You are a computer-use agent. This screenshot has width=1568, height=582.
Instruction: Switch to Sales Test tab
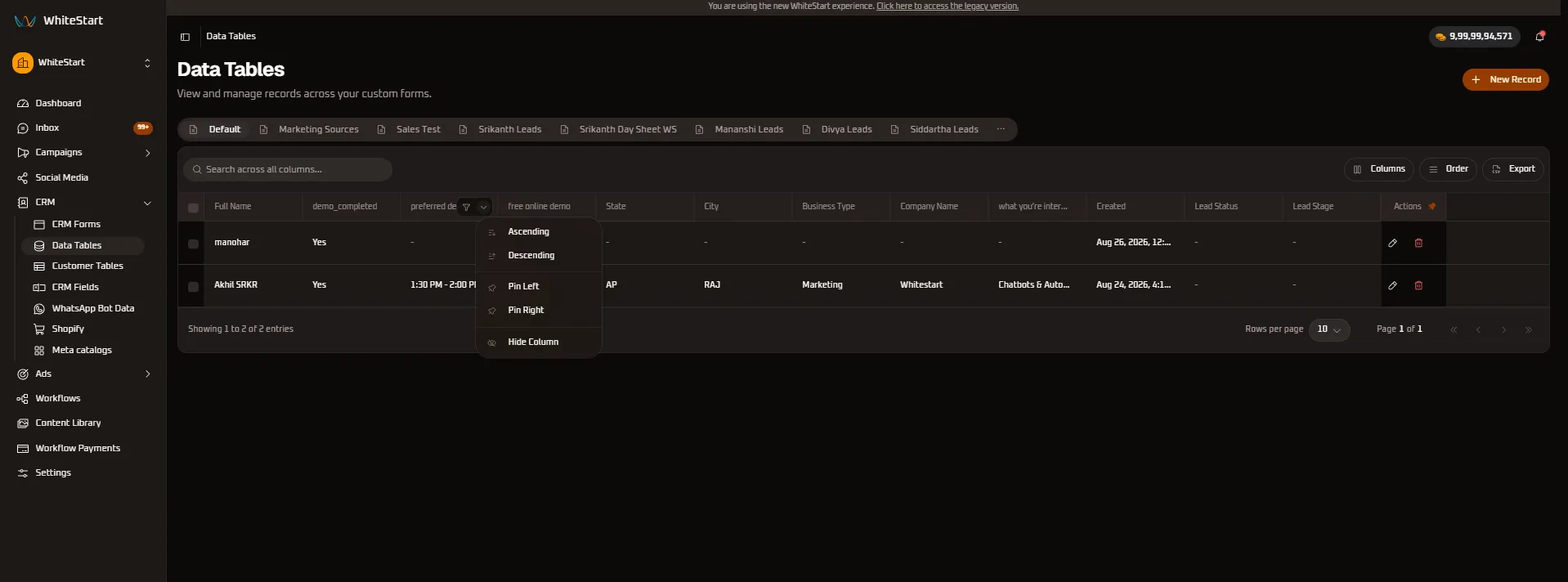409,129
